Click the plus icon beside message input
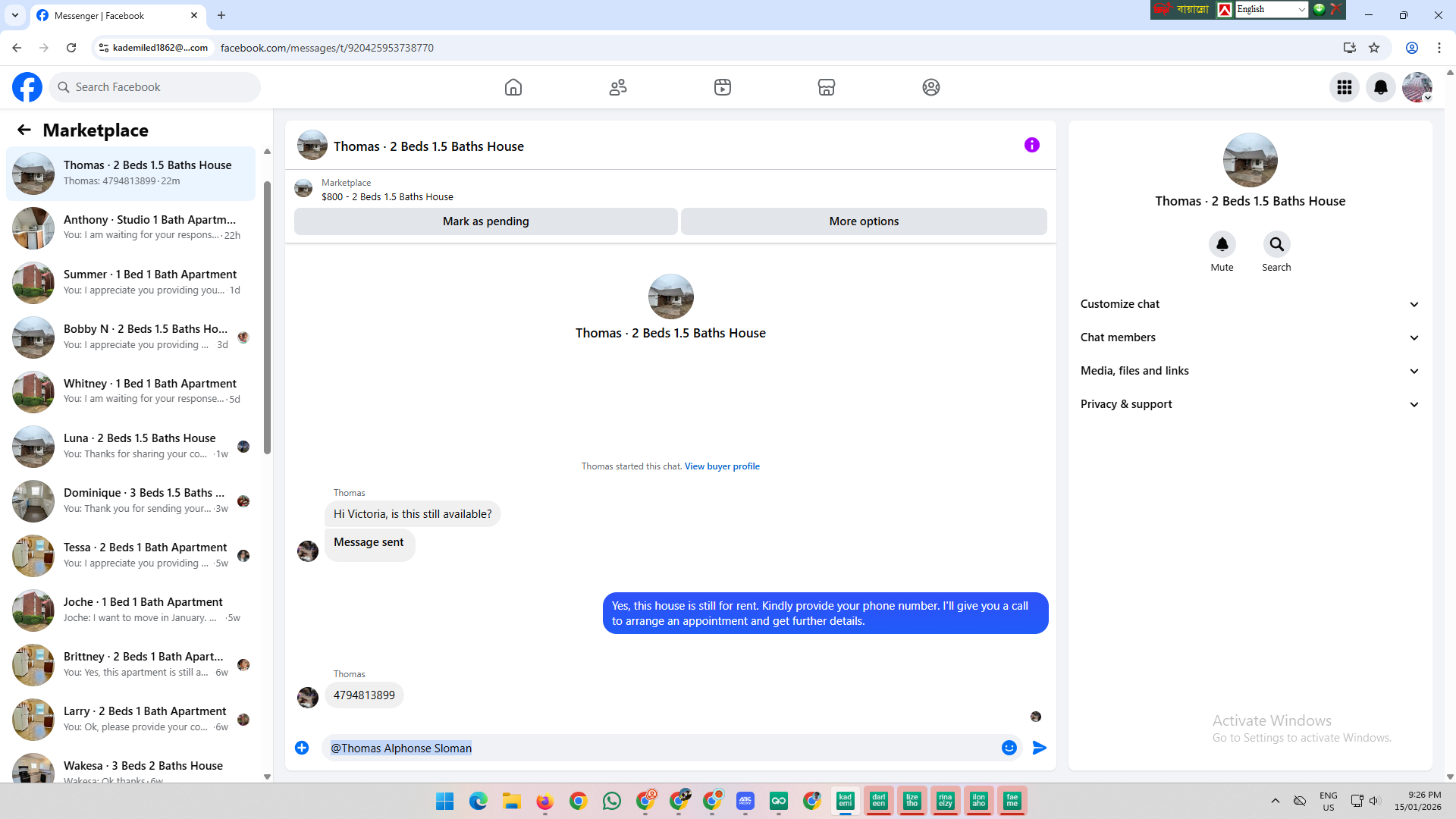Screen dimensions: 1456x819 [302, 748]
